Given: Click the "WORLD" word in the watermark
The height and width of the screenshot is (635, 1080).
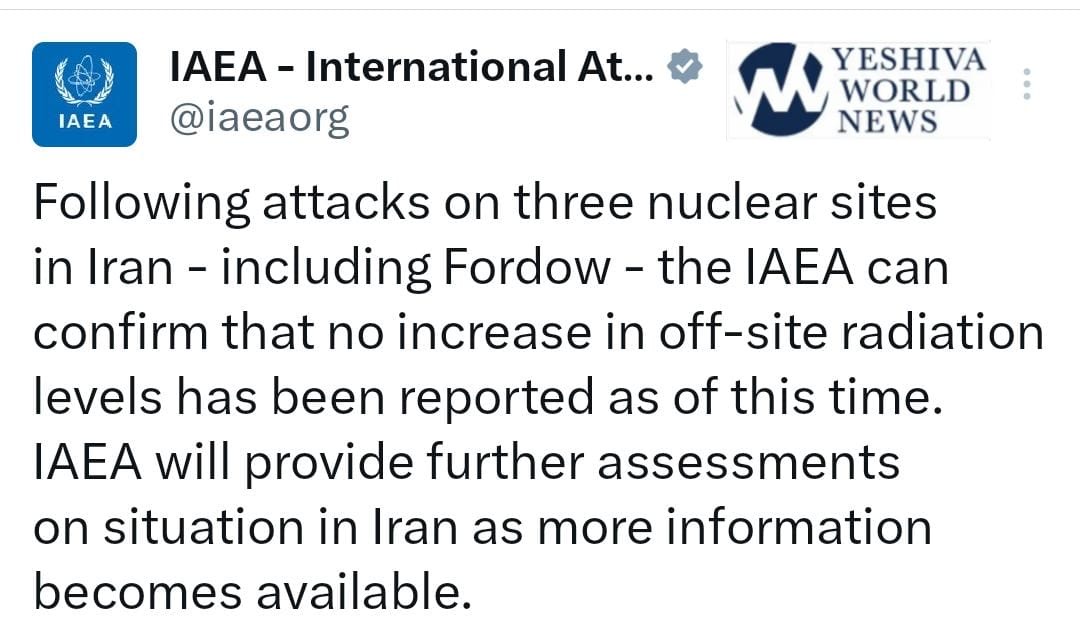Looking at the screenshot, I should [x=906, y=90].
